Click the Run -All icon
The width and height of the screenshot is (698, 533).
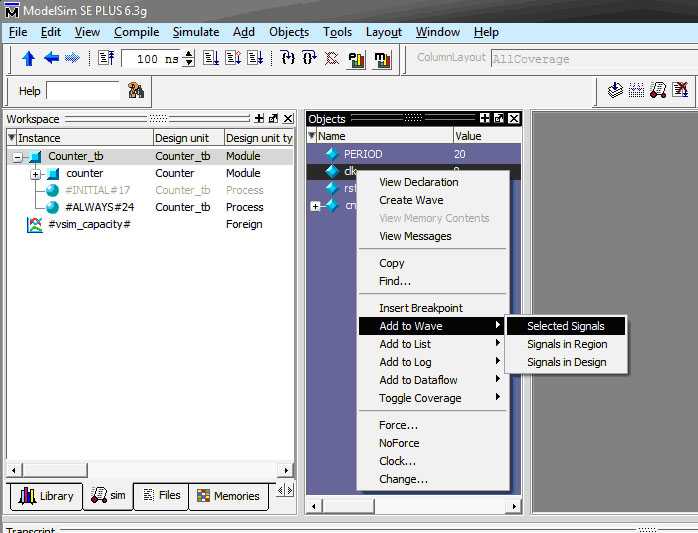click(256, 58)
